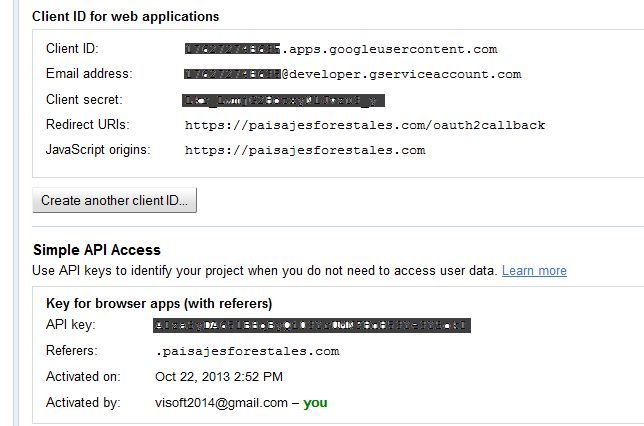The image size is (644, 426).
Task: Click the redacted Client secret value
Action: tap(283, 100)
